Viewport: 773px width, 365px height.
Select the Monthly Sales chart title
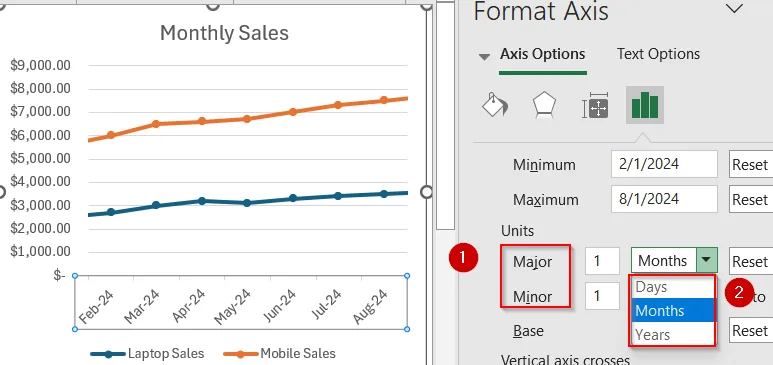click(x=224, y=33)
